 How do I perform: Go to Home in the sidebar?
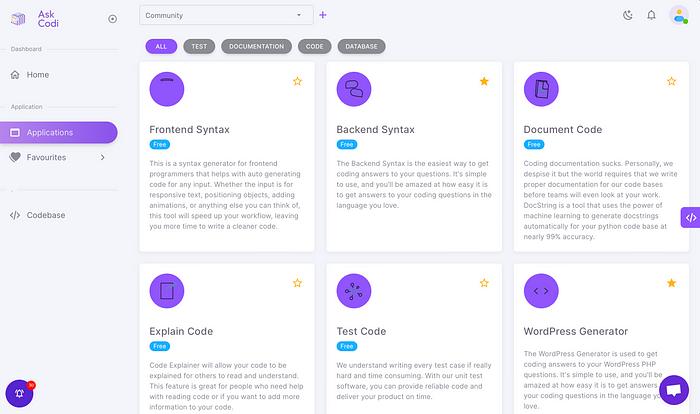38,74
